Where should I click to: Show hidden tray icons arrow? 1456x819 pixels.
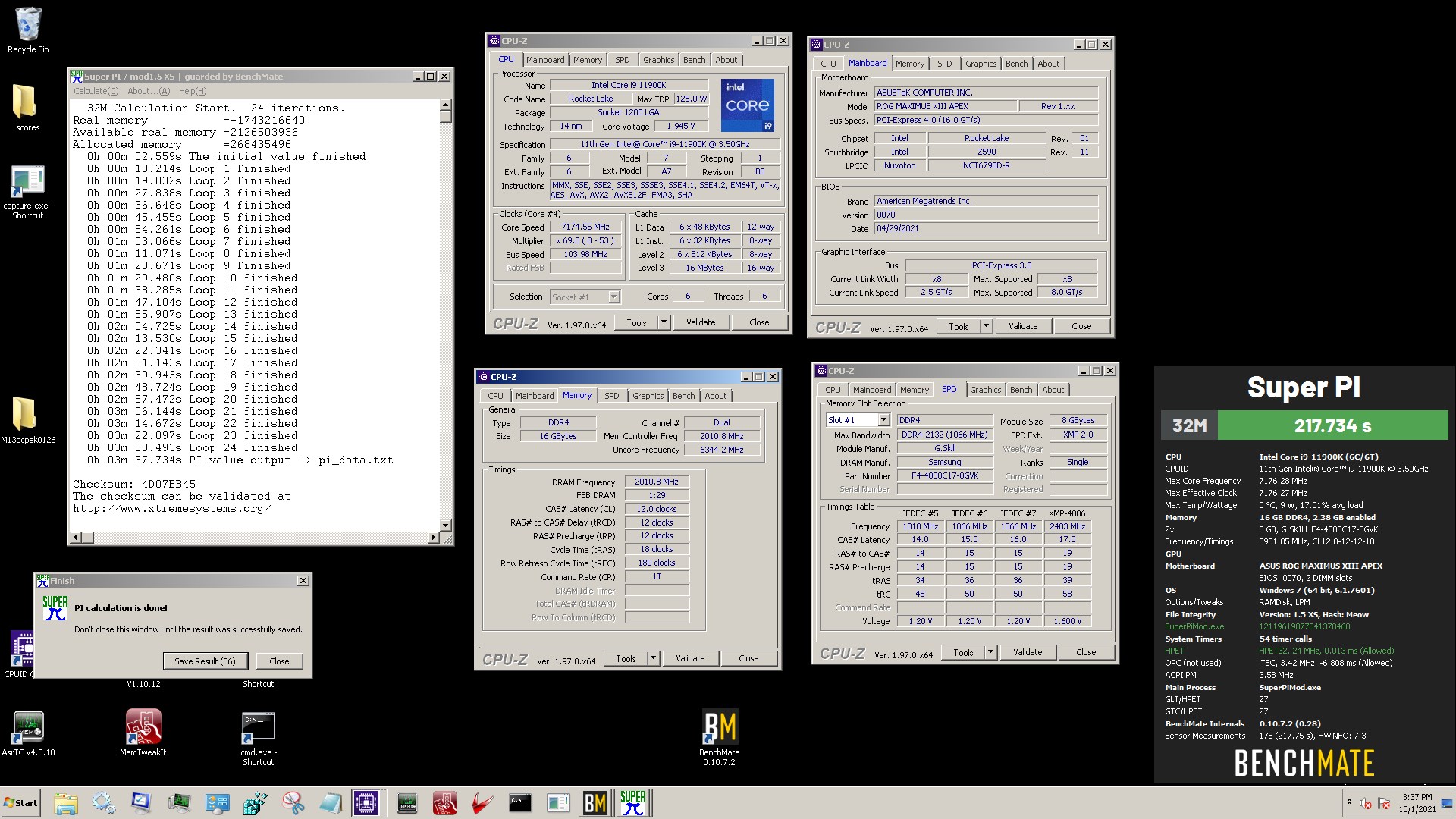[x=1348, y=802]
